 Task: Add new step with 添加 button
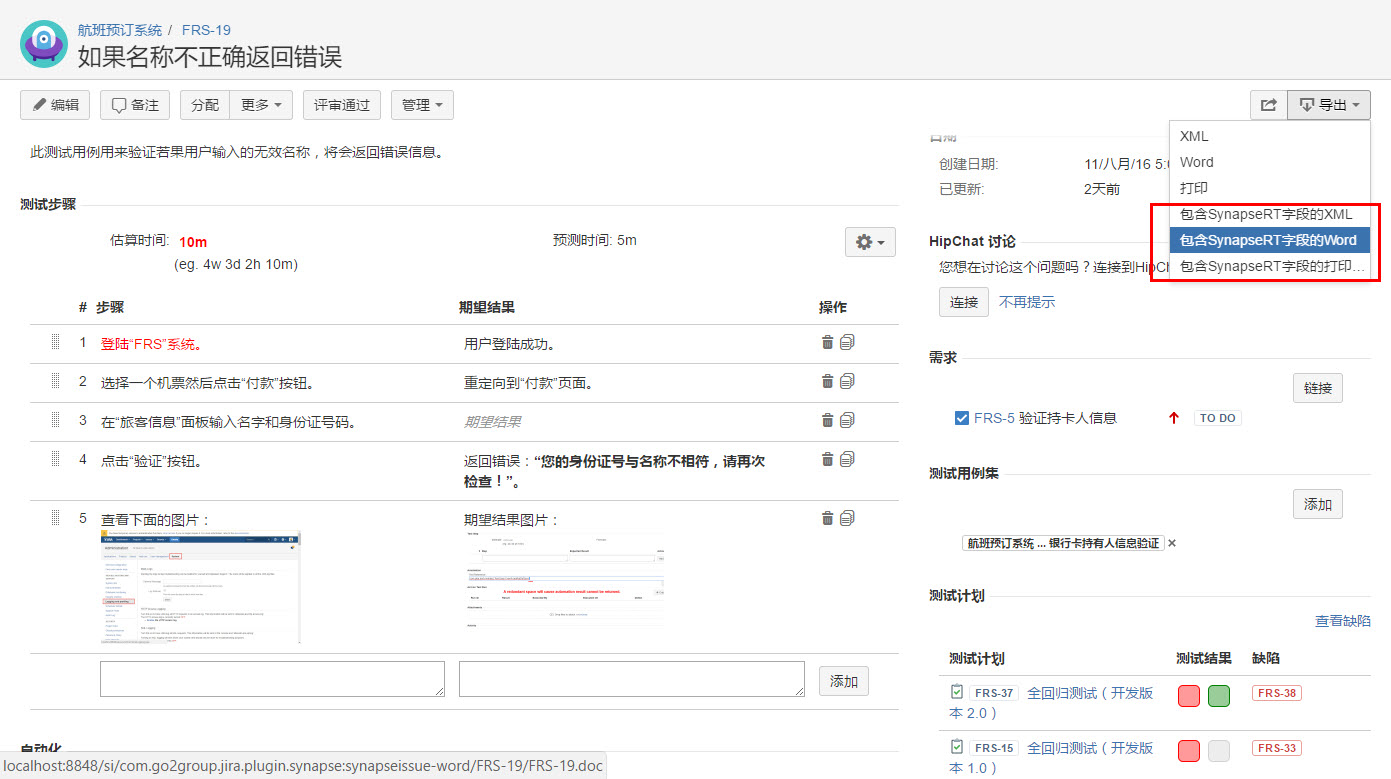tap(844, 681)
